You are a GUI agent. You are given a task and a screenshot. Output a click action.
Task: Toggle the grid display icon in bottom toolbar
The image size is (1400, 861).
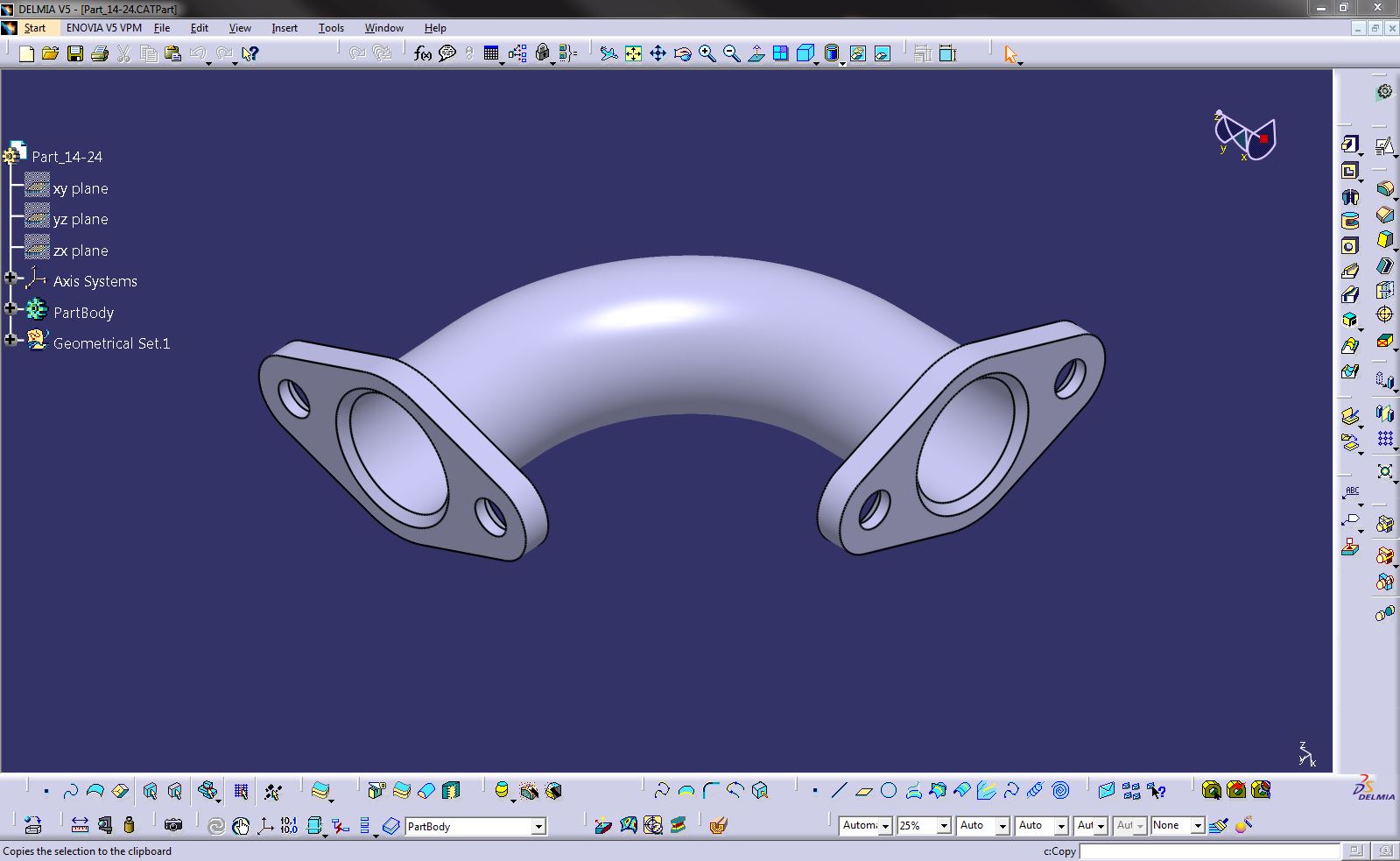point(241,792)
